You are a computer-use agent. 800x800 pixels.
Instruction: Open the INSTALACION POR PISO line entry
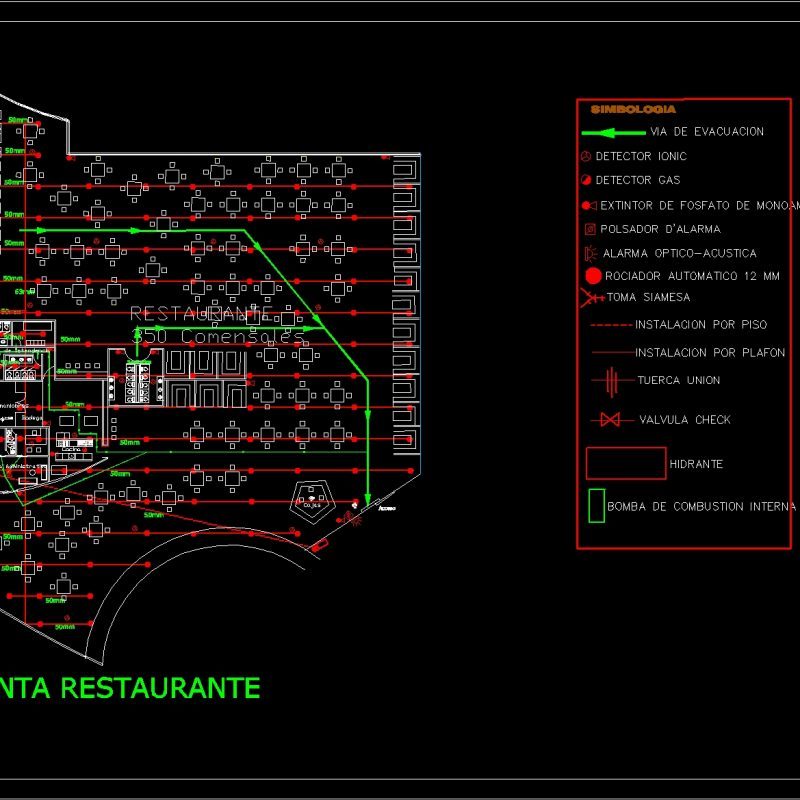coord(611,325)
